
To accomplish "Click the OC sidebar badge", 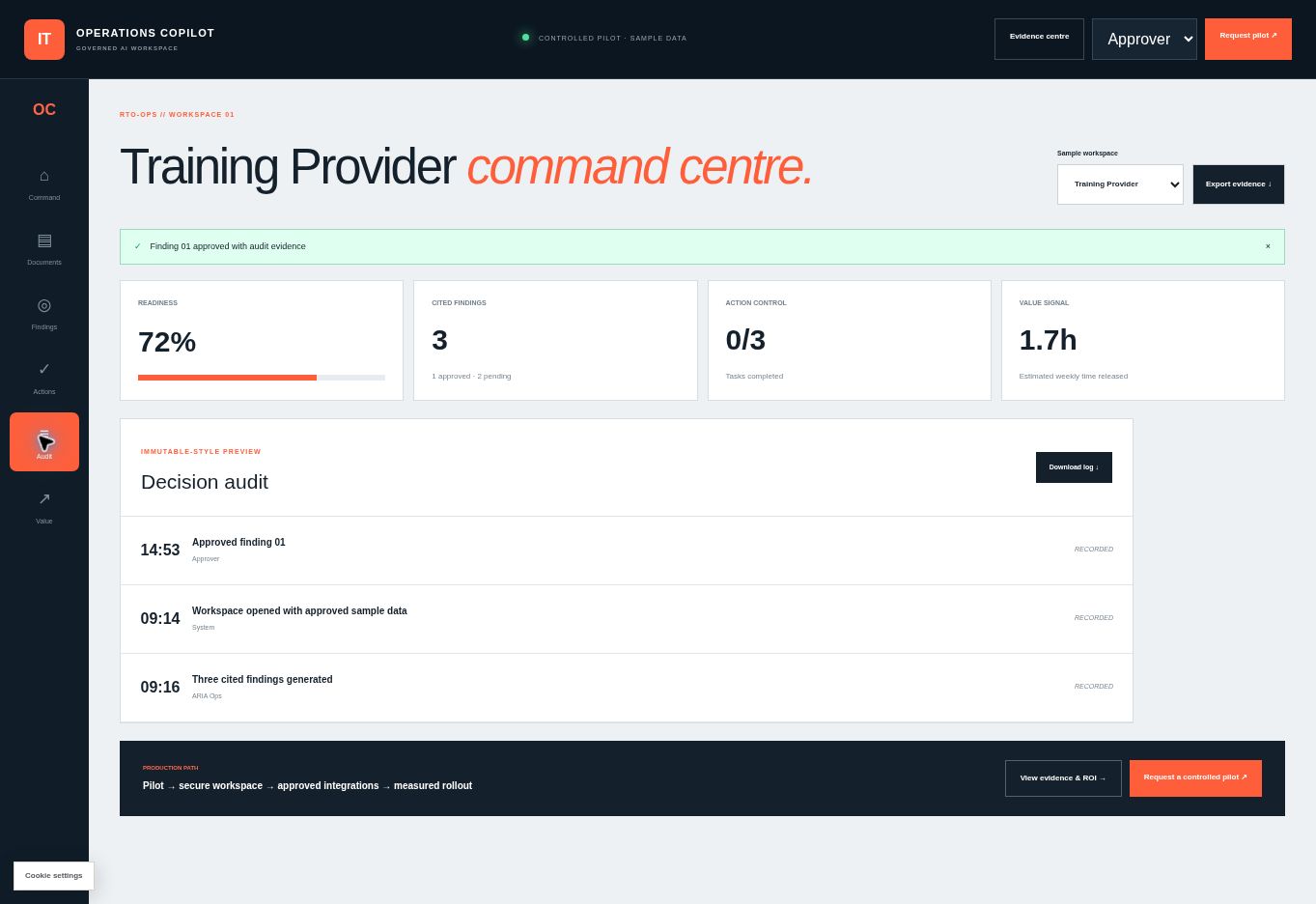I will click(x=44, y=110).
